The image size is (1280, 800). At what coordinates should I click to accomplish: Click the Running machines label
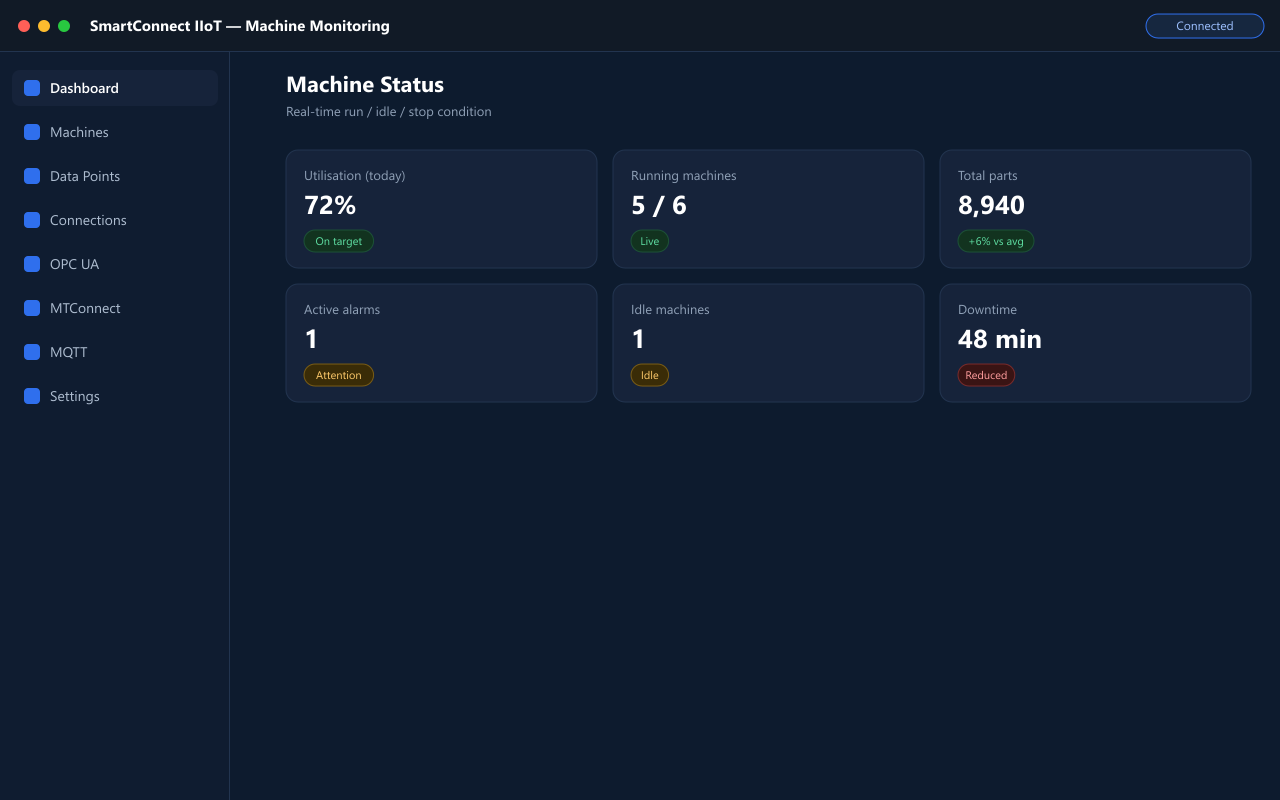click(684, 176)
